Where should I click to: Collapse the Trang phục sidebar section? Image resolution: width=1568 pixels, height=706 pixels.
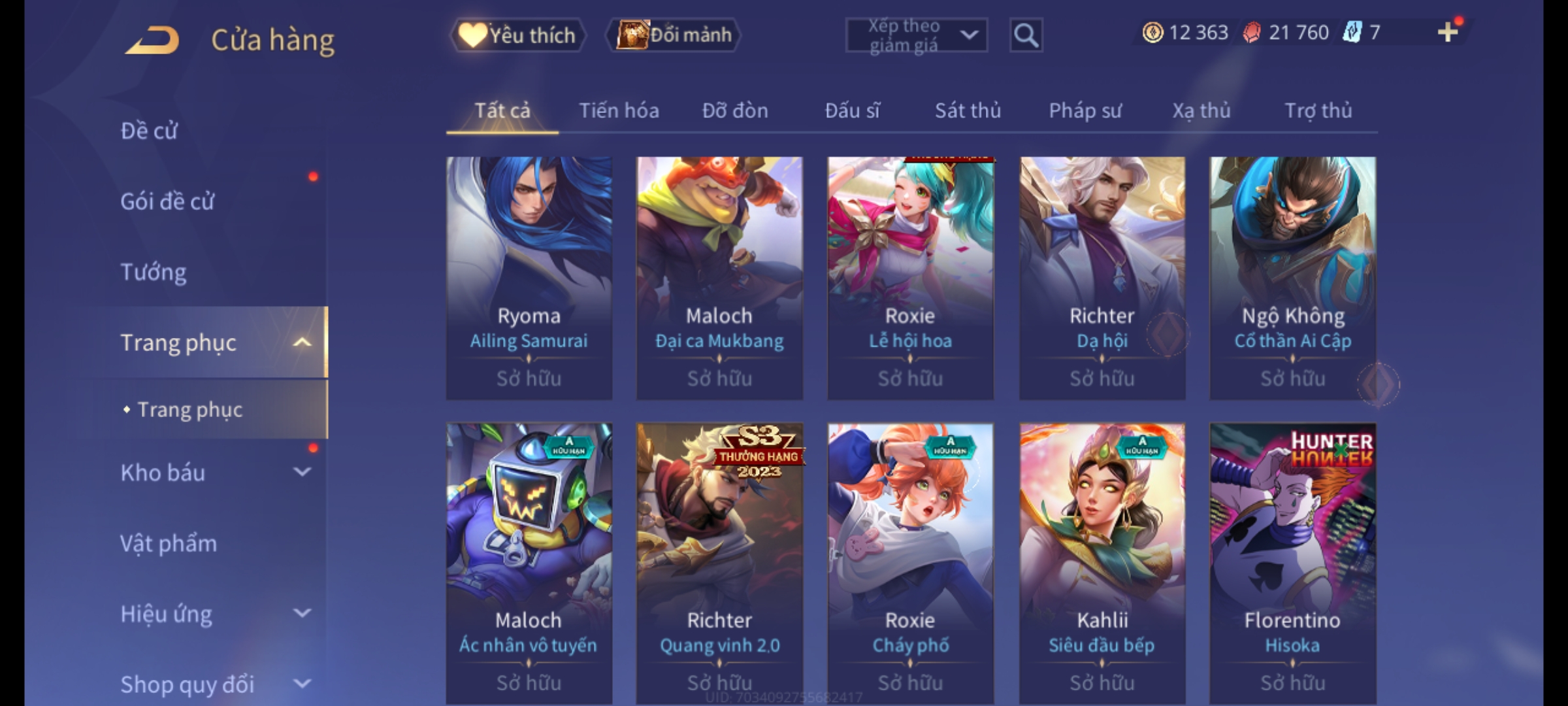click(x=302, y=342)
